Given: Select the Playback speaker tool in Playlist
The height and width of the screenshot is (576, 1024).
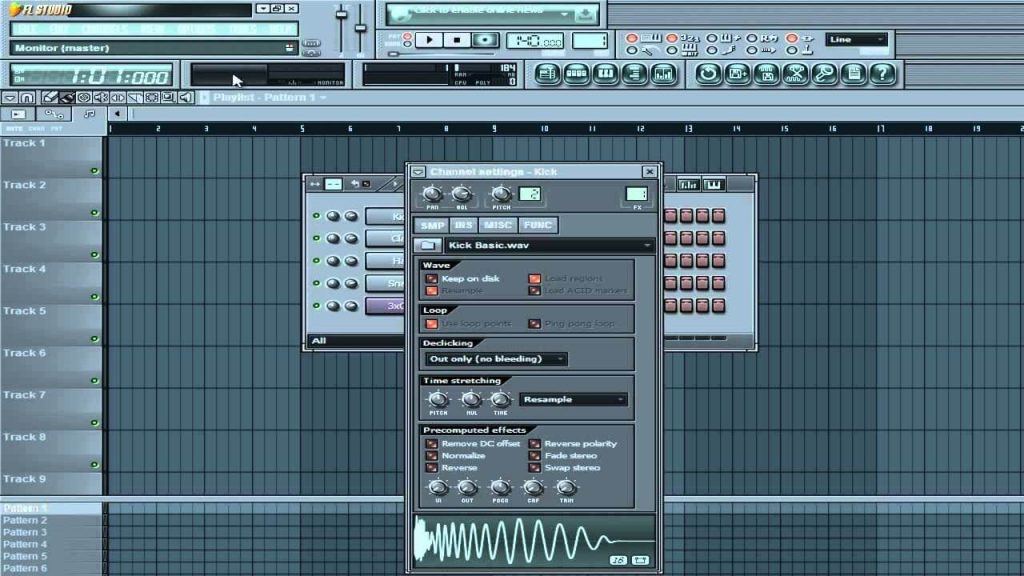Looking at the screenshot, I should pos(185,97).
